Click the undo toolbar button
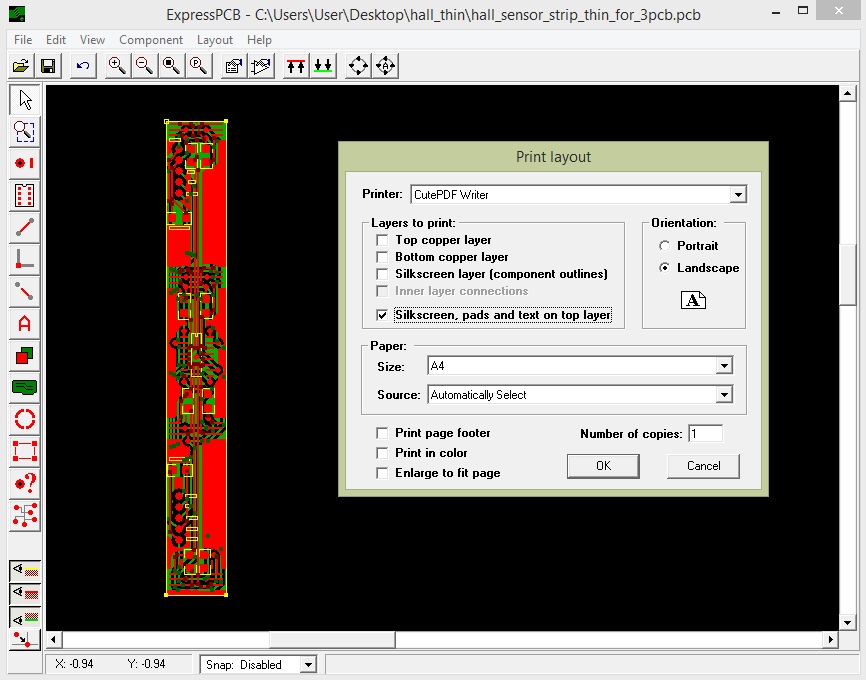This screenshot has height=680, width=866. point(81,65)
